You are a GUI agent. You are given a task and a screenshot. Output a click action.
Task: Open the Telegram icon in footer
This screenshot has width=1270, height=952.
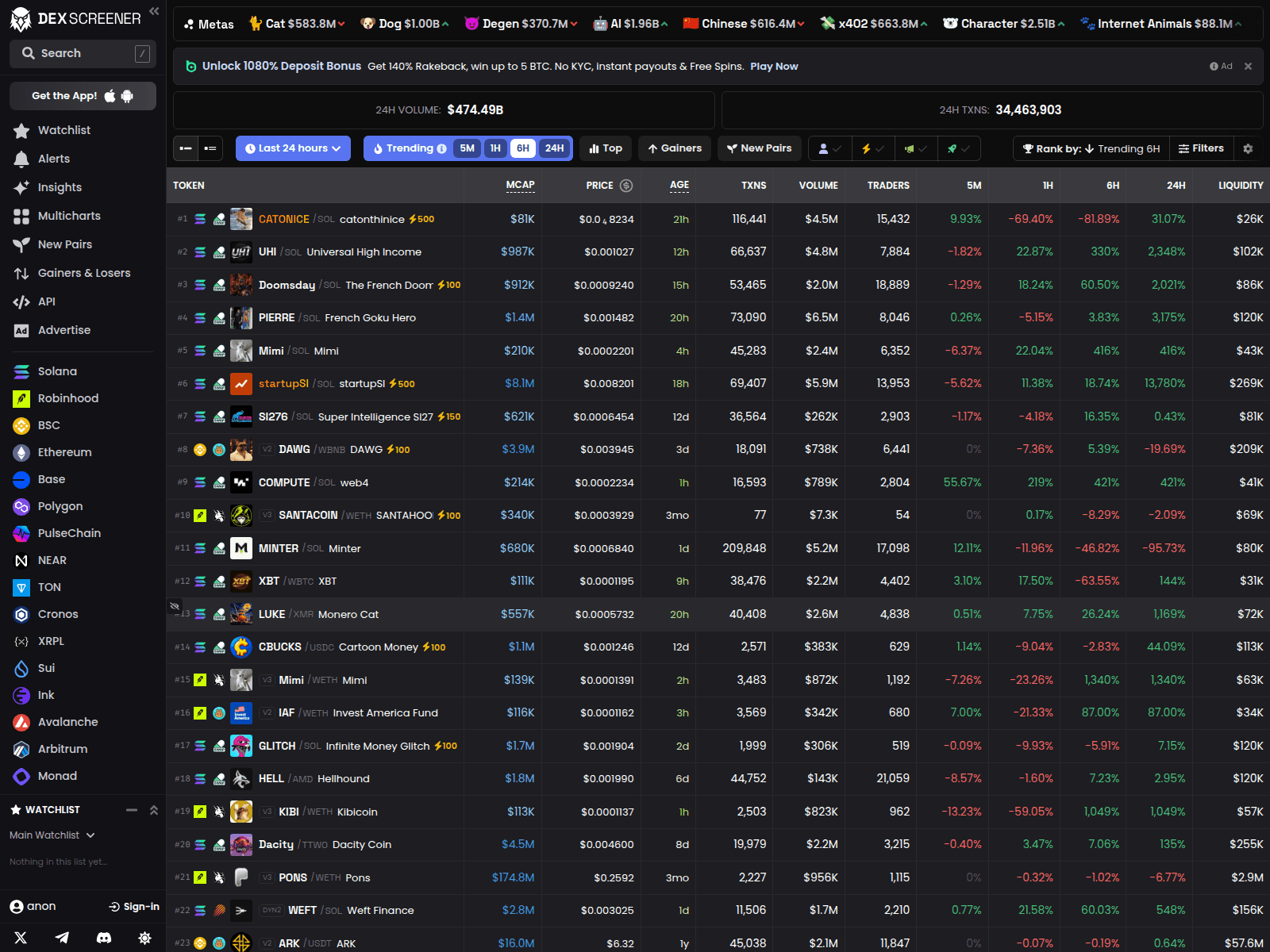(62, 938)
